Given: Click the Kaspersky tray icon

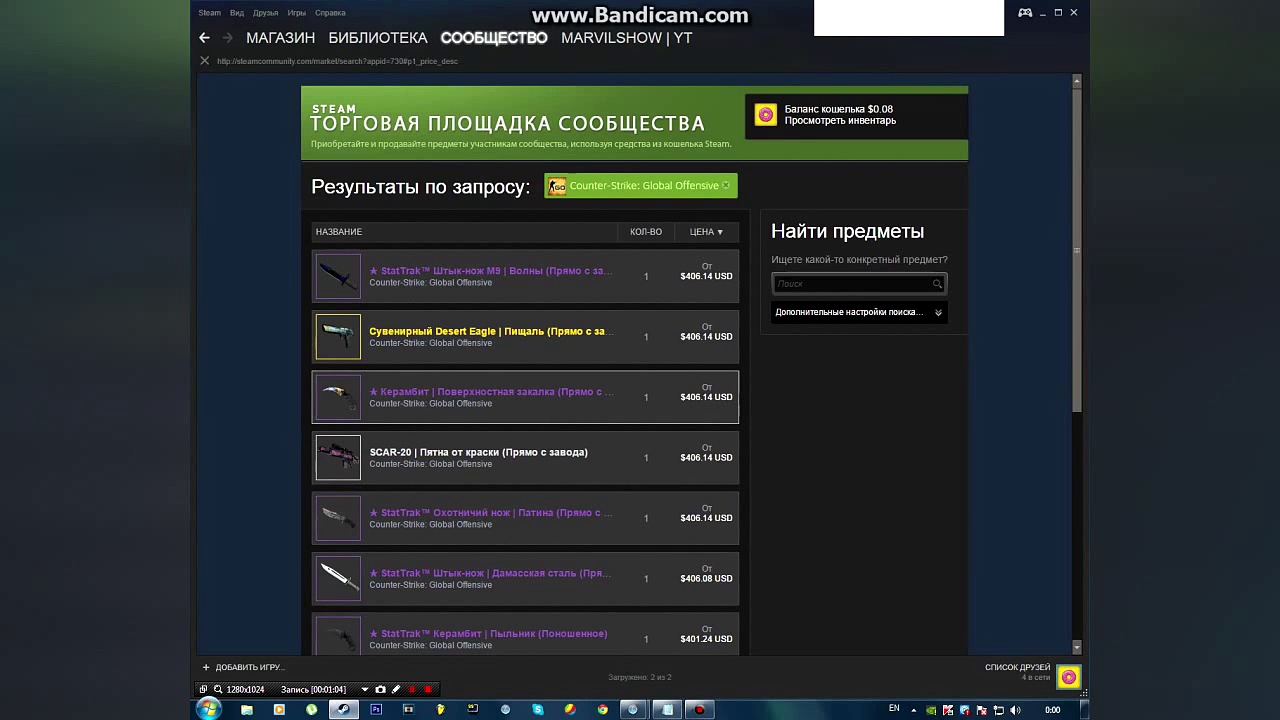Looking at the screenshot, I should pos(948,710).
